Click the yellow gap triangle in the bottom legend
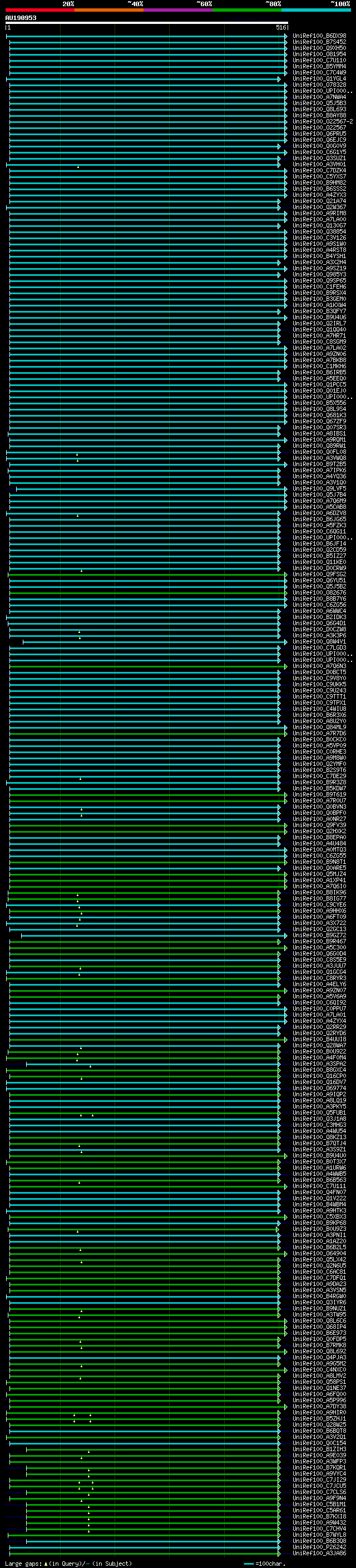356x1568 pixels. 46,1564
